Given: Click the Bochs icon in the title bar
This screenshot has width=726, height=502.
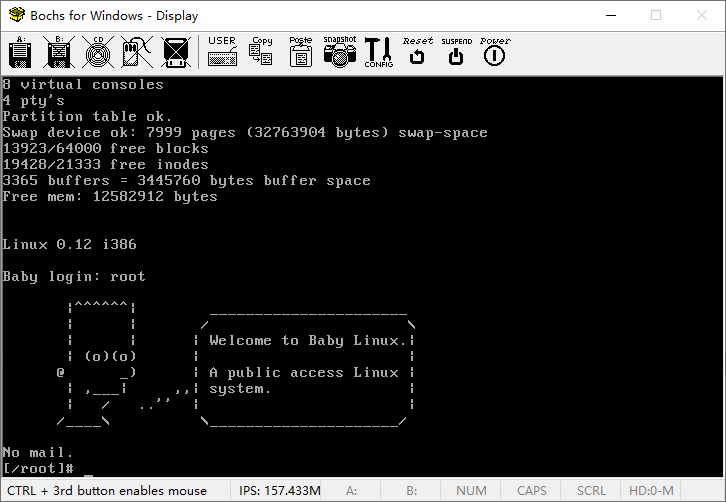Looking at the screenshot, I should pyautogui.click(x=16, y=15).
